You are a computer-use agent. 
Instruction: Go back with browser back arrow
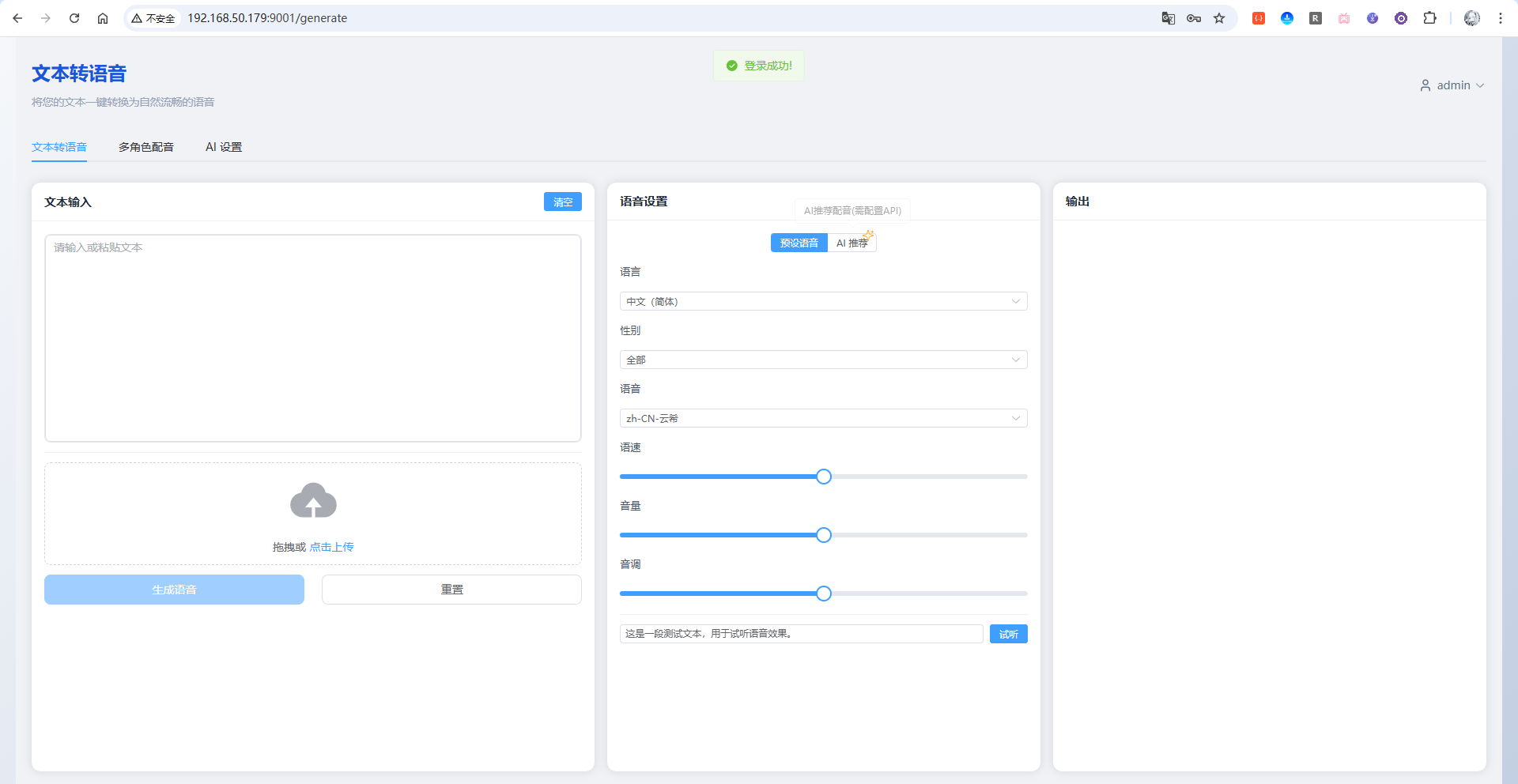(x=17, y=18)
